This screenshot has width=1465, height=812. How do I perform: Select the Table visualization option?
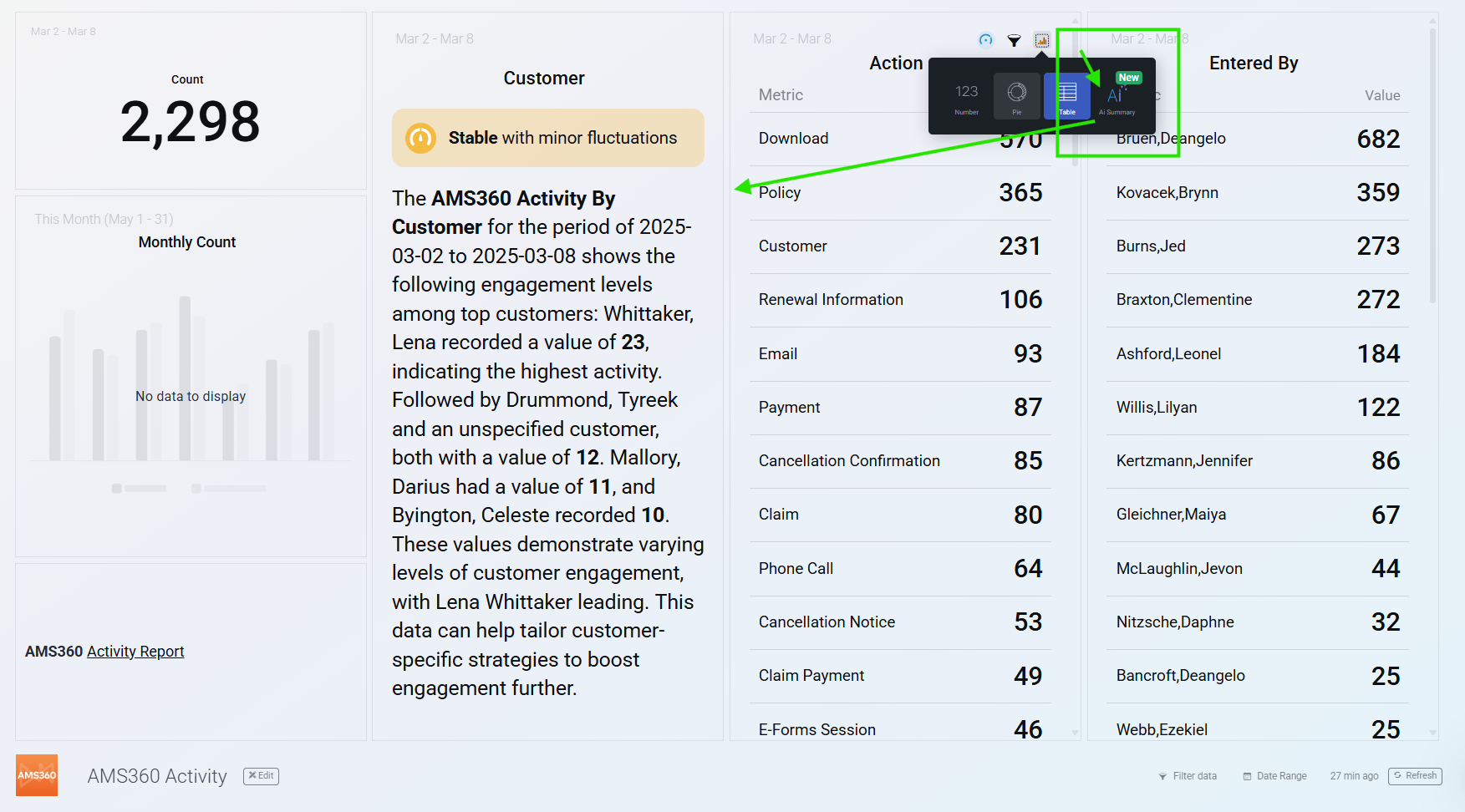pos(1067,96)
